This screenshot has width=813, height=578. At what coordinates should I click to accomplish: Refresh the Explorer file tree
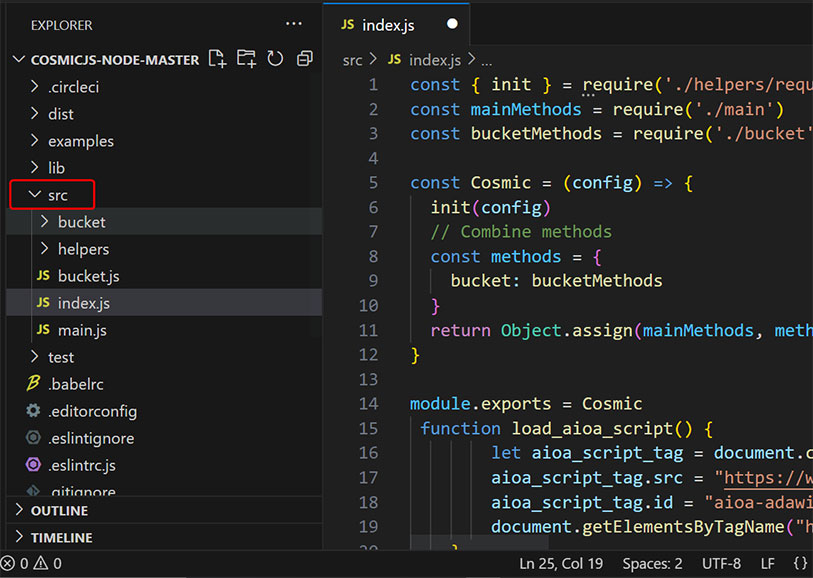click(x=275, y=59)
